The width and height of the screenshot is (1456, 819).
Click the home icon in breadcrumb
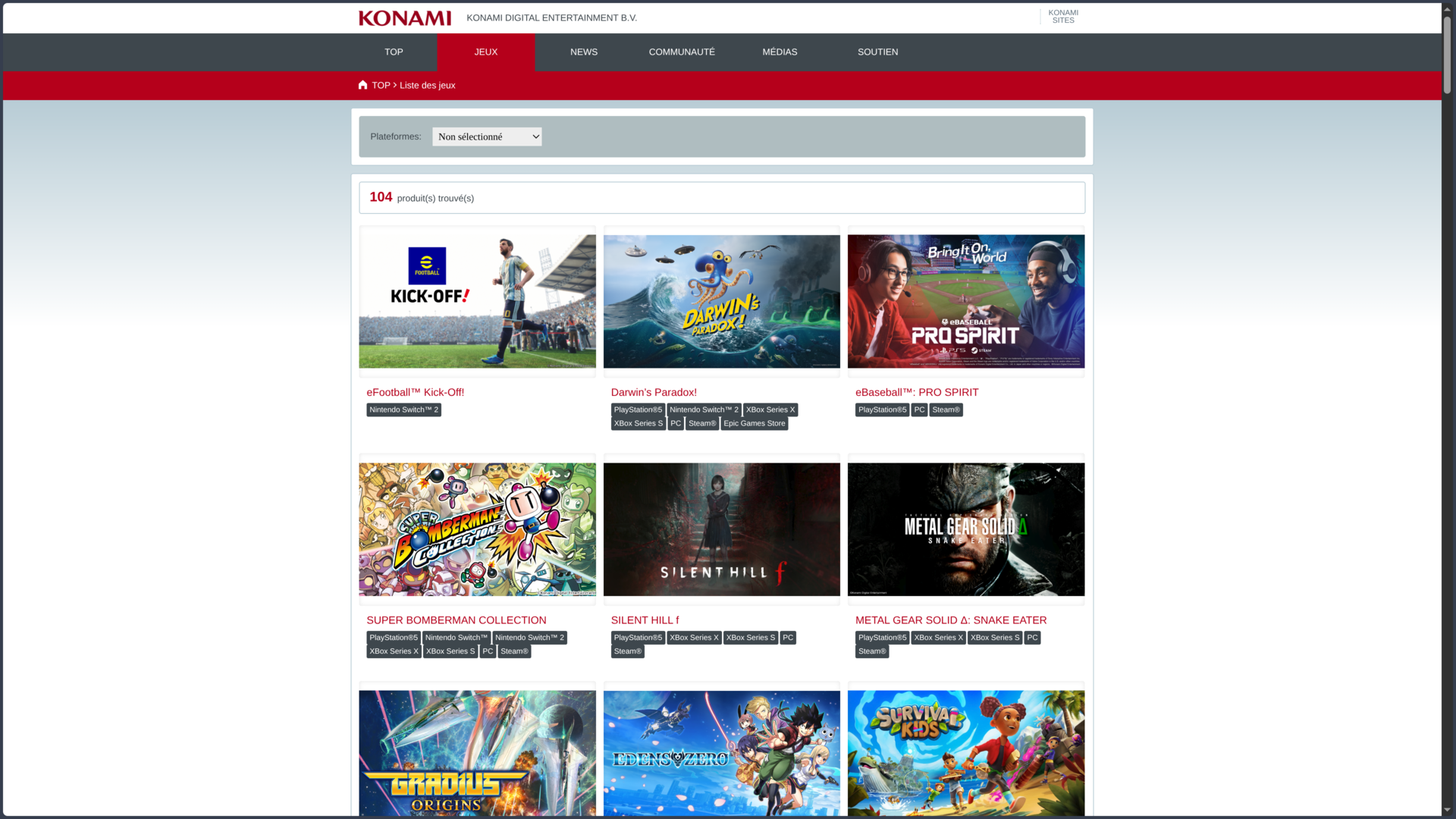point(363,85)
